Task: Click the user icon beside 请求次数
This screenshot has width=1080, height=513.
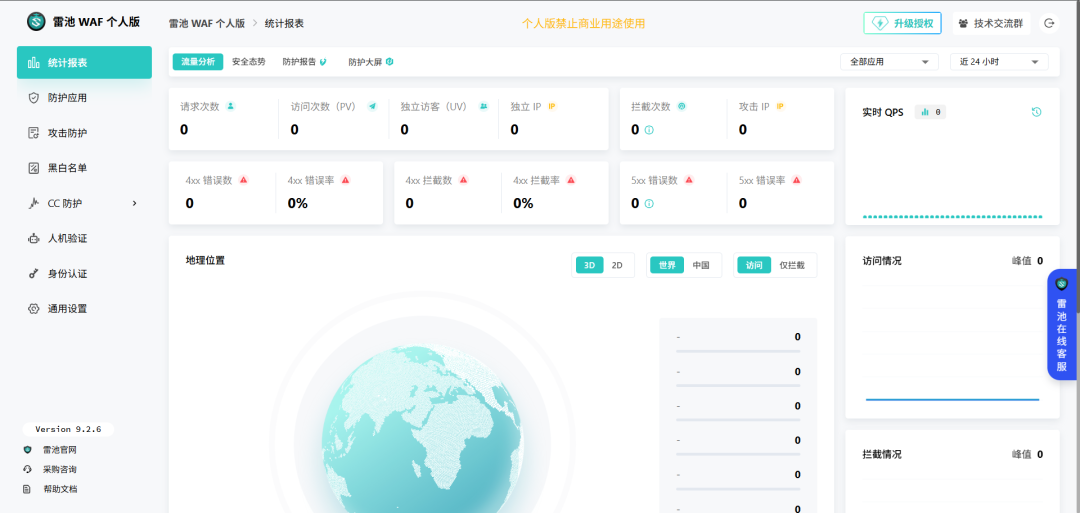Action: [x=231, y=106]
